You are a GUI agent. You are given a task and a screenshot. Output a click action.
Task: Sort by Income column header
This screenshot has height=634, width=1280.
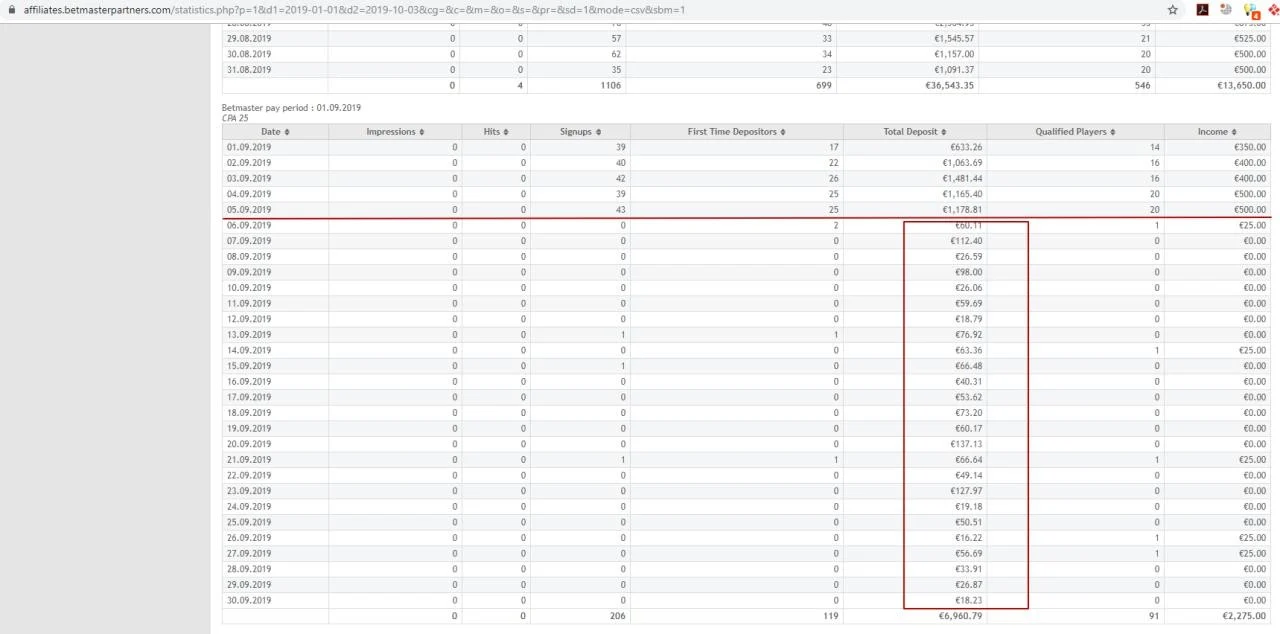point(1217,132)
